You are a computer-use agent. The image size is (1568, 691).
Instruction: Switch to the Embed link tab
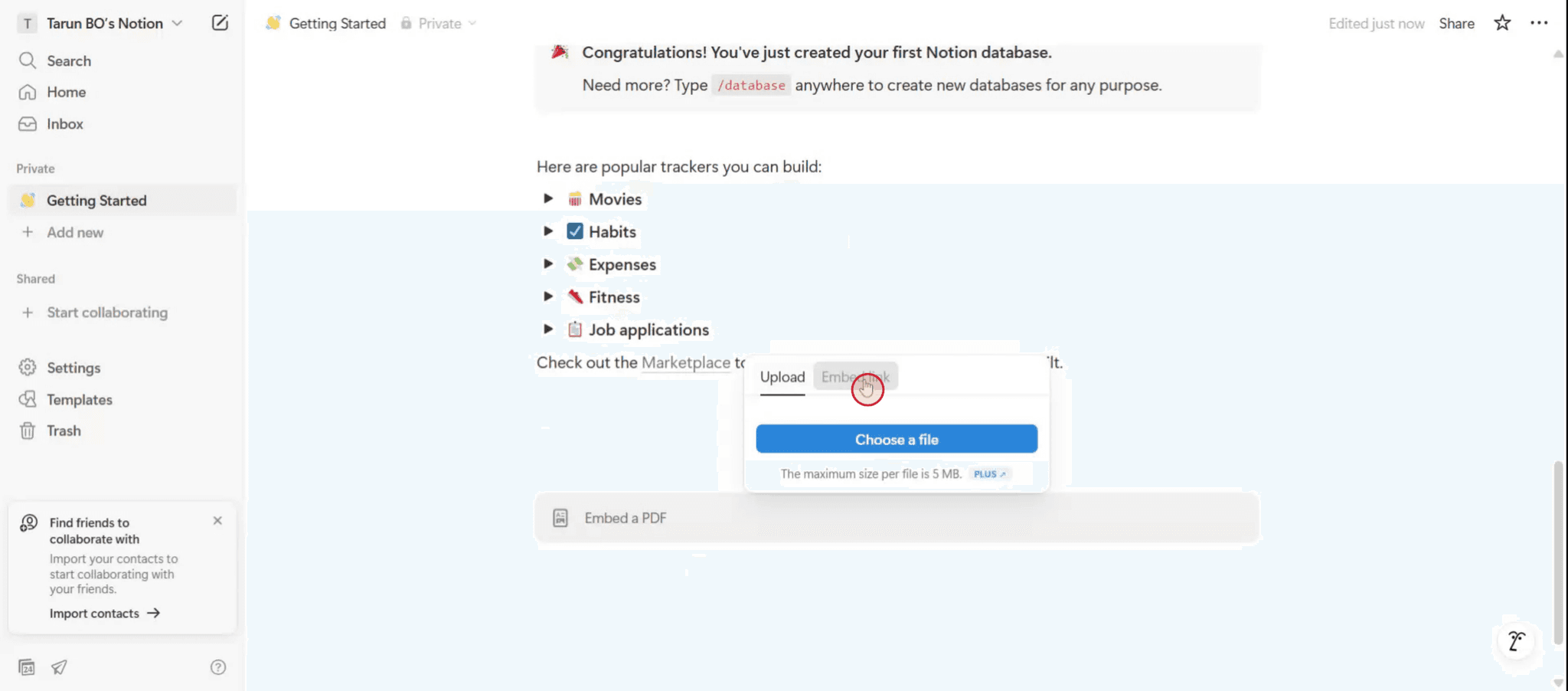(855, 376)
